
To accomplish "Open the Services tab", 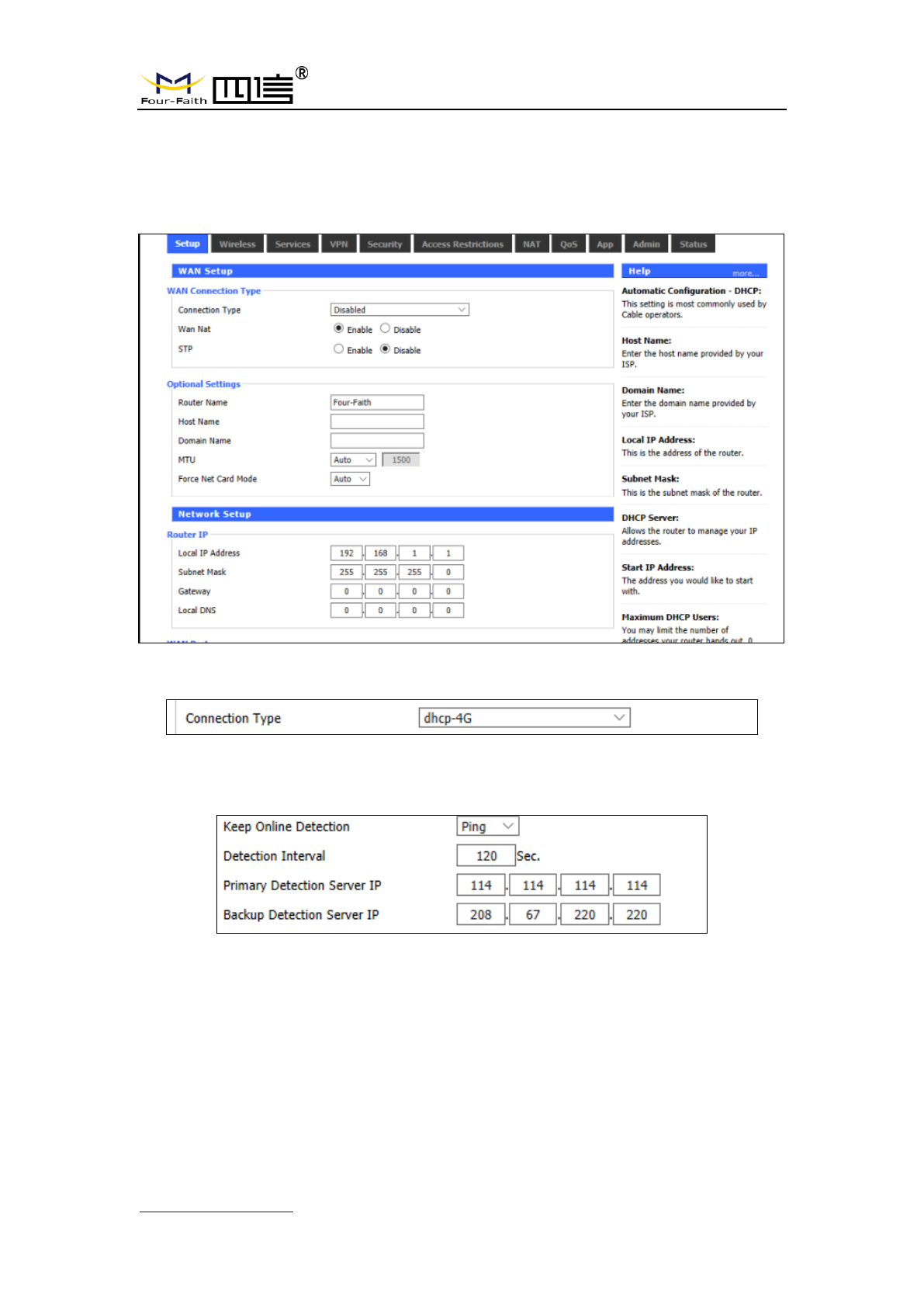I will [x=292, y=244].
